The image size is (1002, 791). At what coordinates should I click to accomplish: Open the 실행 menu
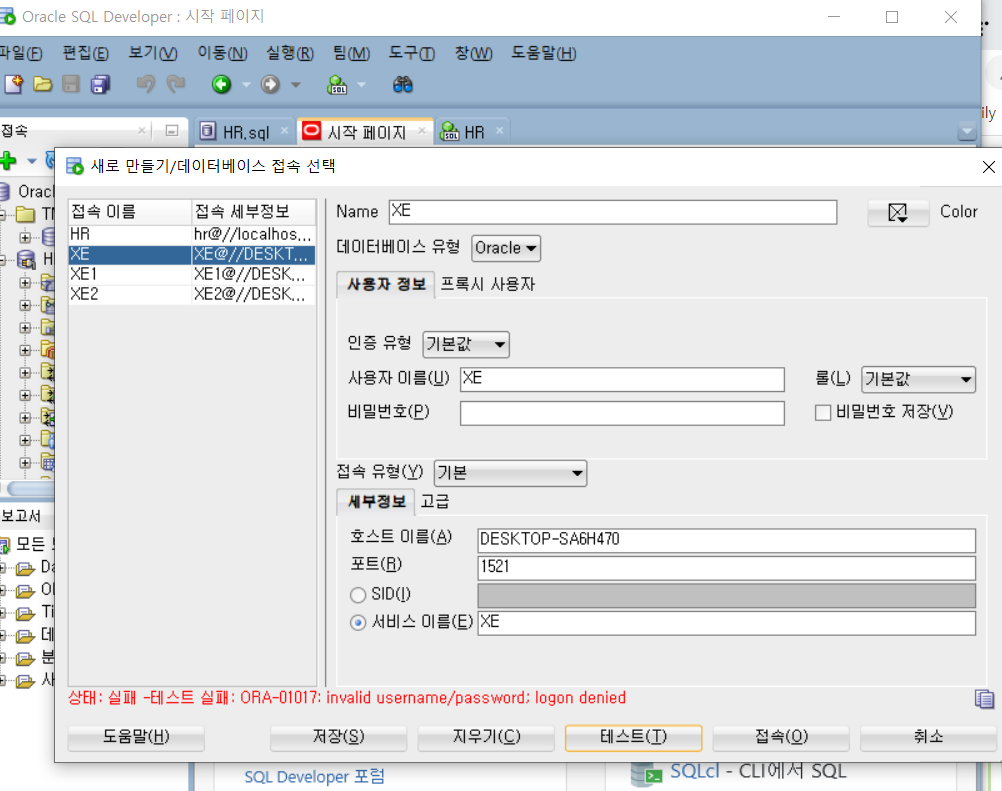[290, 53]
